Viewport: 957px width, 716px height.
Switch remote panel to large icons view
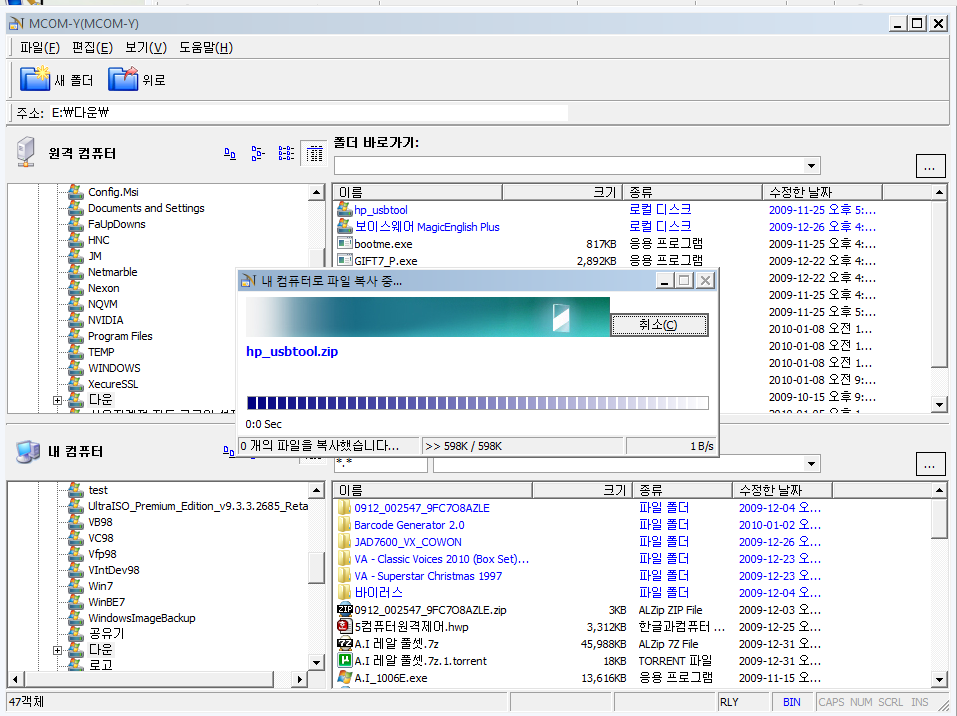click(x=230, y=154)
